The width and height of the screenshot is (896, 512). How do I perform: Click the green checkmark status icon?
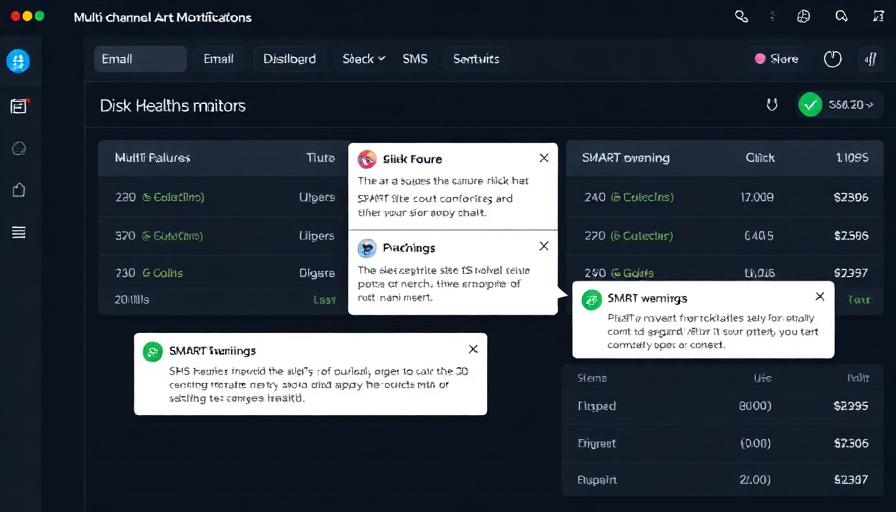coord(810,105)
